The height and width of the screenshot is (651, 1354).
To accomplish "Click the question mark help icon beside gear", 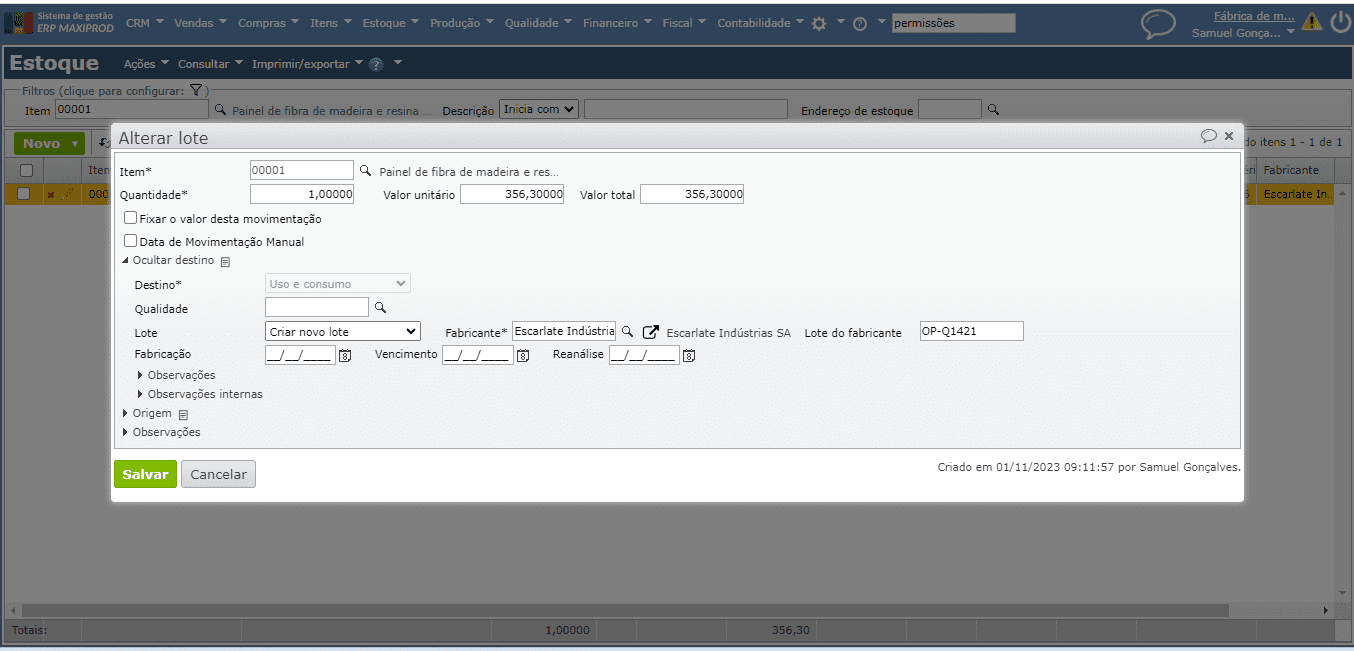I will 860,23.
